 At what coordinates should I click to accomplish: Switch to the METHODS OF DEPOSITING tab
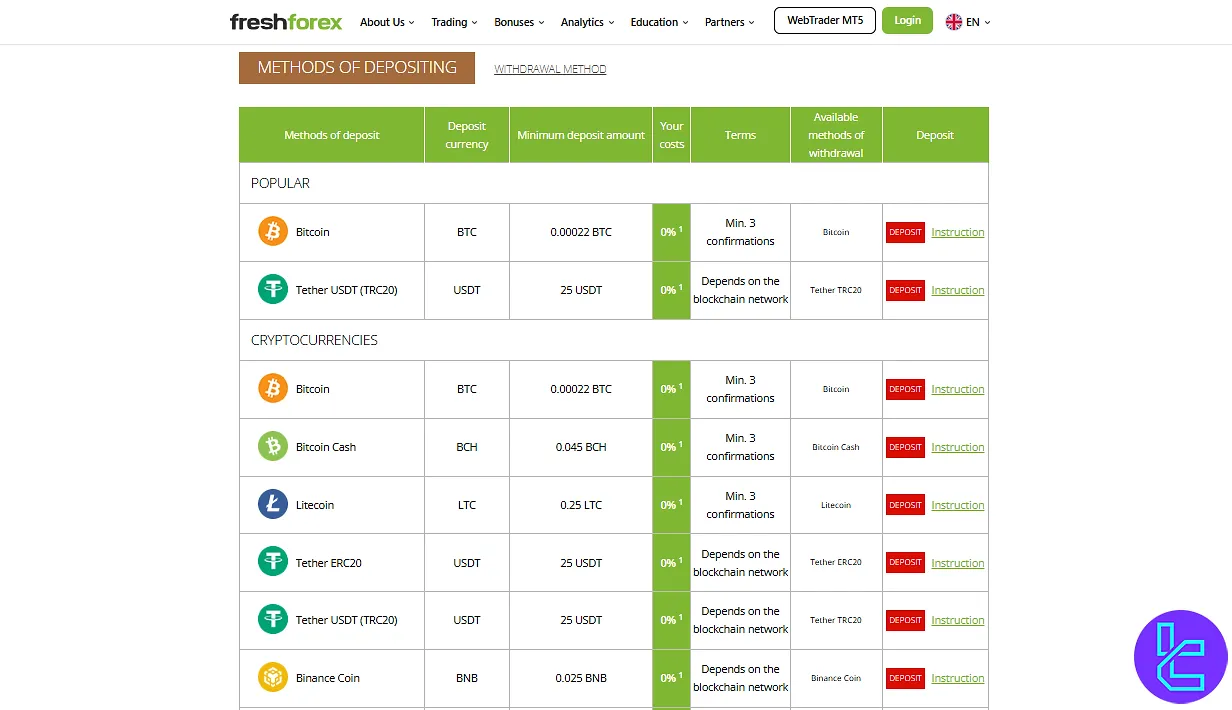pyautogui.click(x=356, y=67)
